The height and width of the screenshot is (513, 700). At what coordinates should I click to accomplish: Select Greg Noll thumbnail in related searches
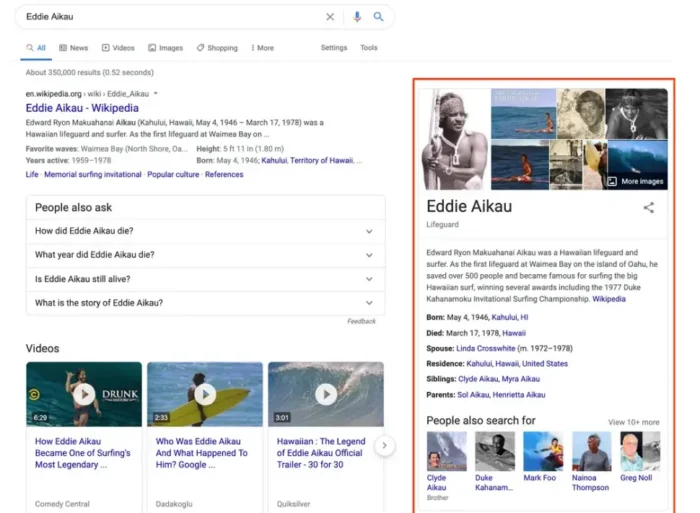coord(640,451)
